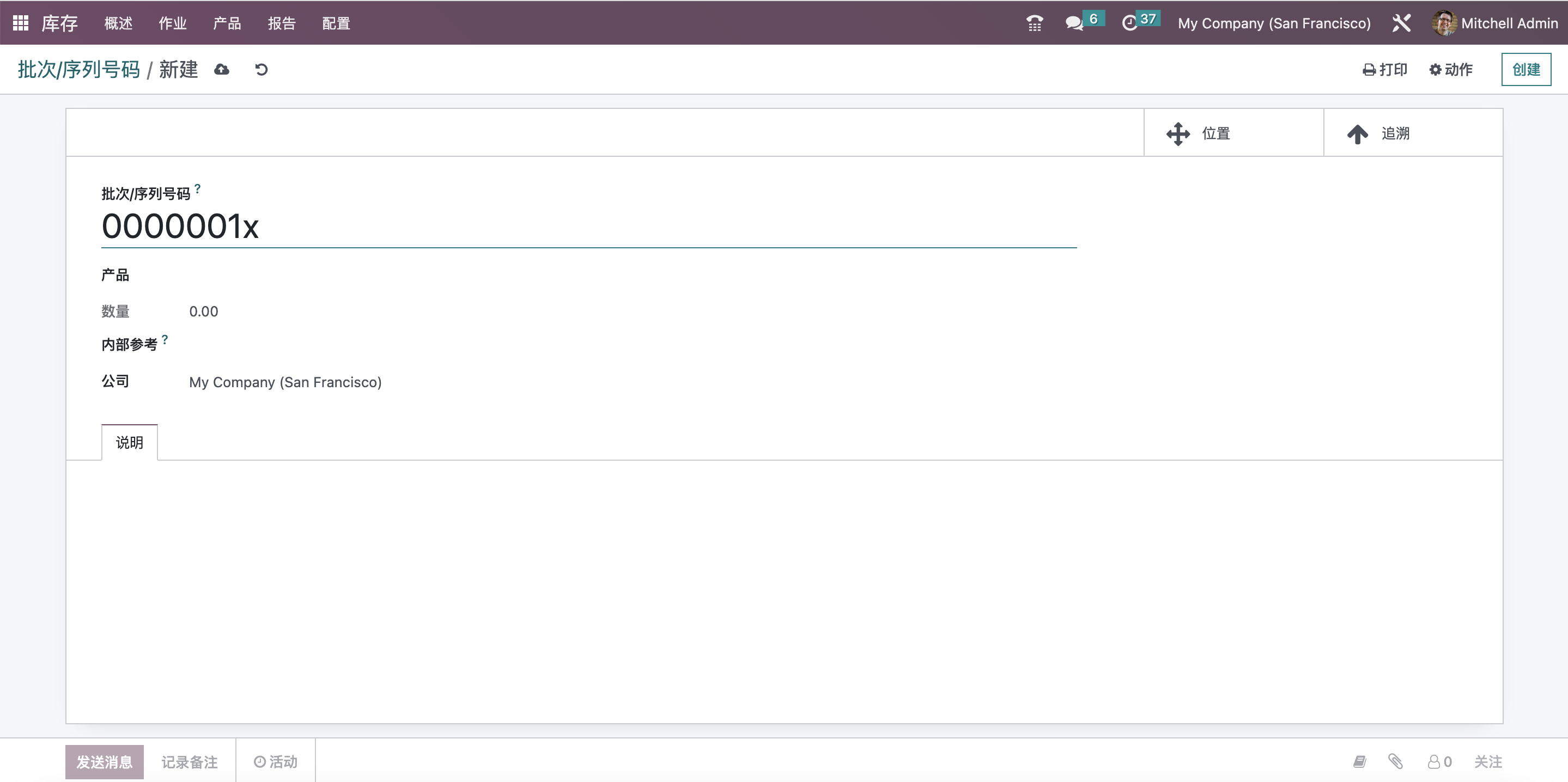Click in the 说明 description text area
The height and width of the screenshot is (782, 1568).
[x=784, y=590]
